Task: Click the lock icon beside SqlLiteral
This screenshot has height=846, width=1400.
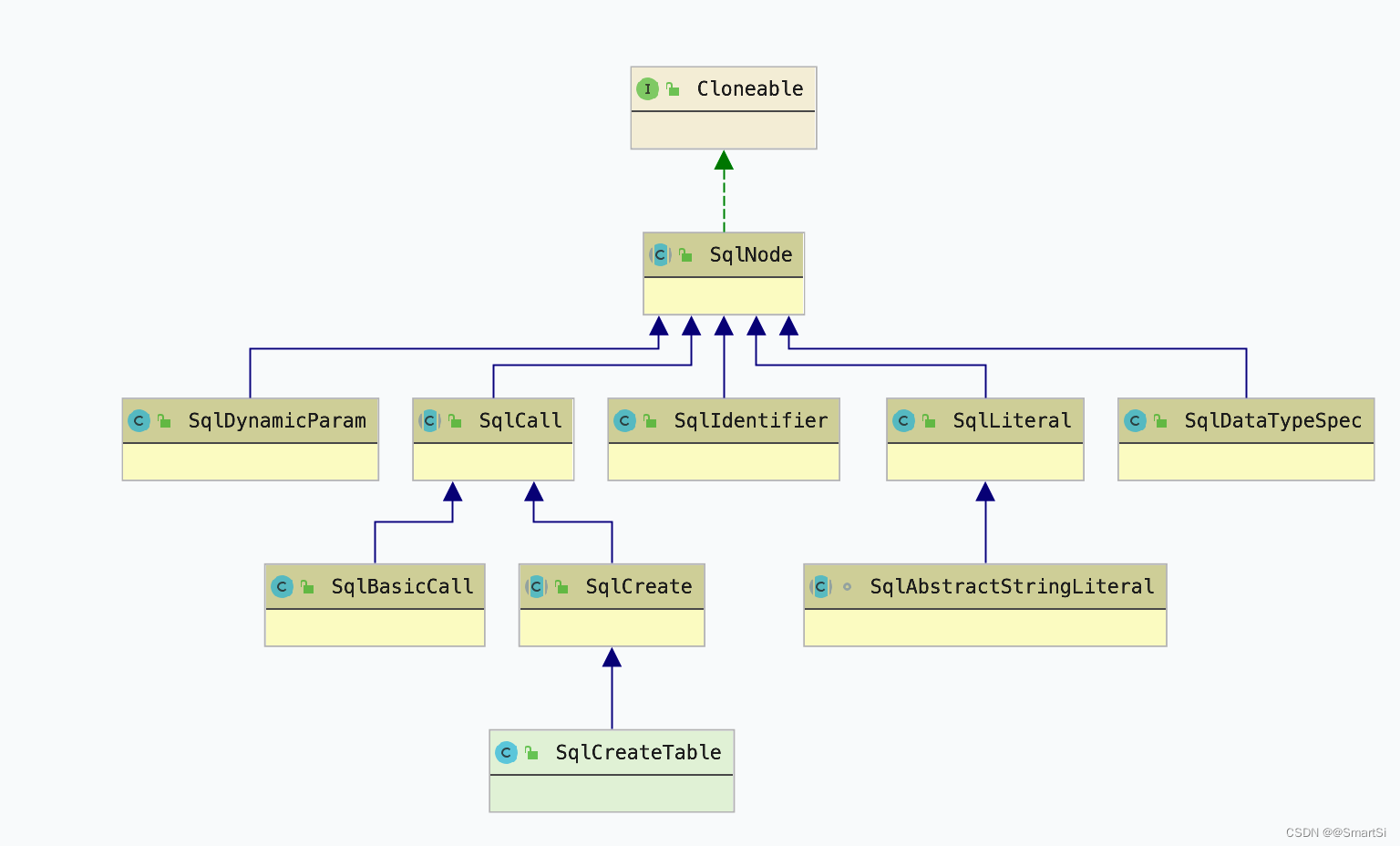Action: point(929,421)
